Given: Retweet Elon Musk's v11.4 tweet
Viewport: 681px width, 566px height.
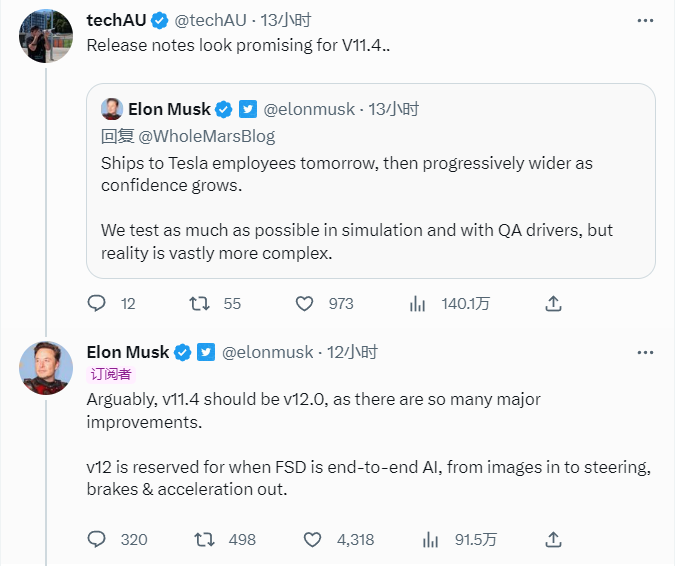Looking at the screenshot, I should click(x=204, y=539).
